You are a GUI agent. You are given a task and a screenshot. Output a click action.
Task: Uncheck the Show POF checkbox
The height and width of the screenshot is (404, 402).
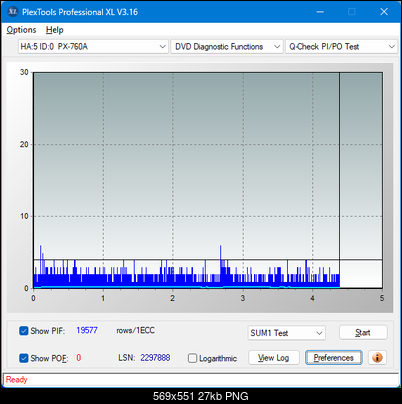click(x=24, y=358)
